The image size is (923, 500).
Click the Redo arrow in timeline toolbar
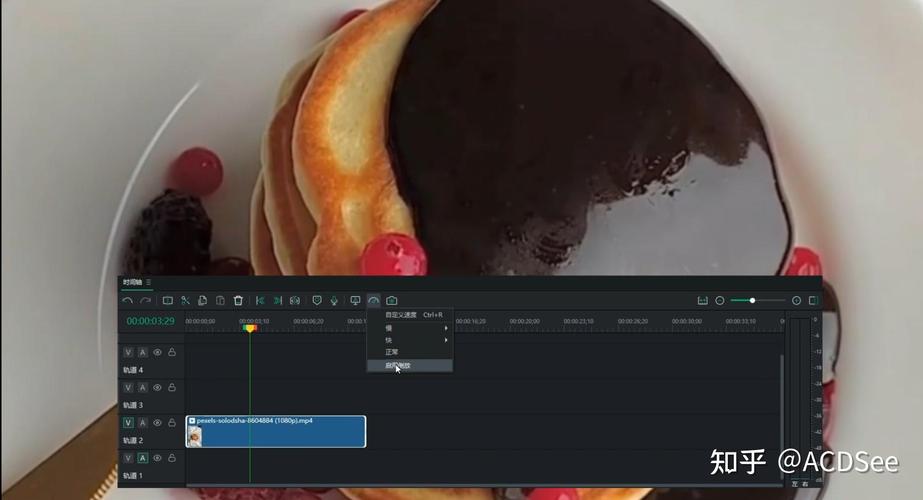pyautogui.click(x=145, y=300)
